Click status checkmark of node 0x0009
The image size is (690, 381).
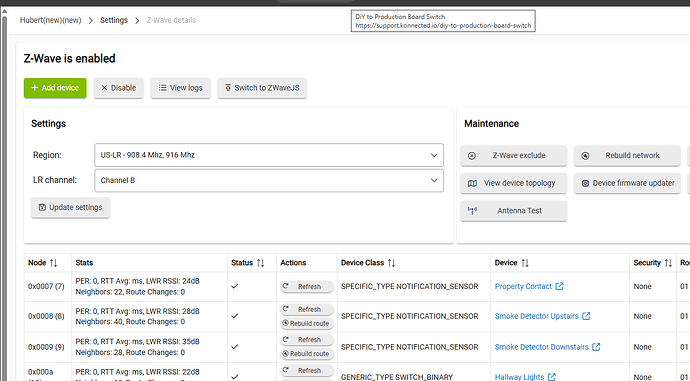tap(235, 347)
